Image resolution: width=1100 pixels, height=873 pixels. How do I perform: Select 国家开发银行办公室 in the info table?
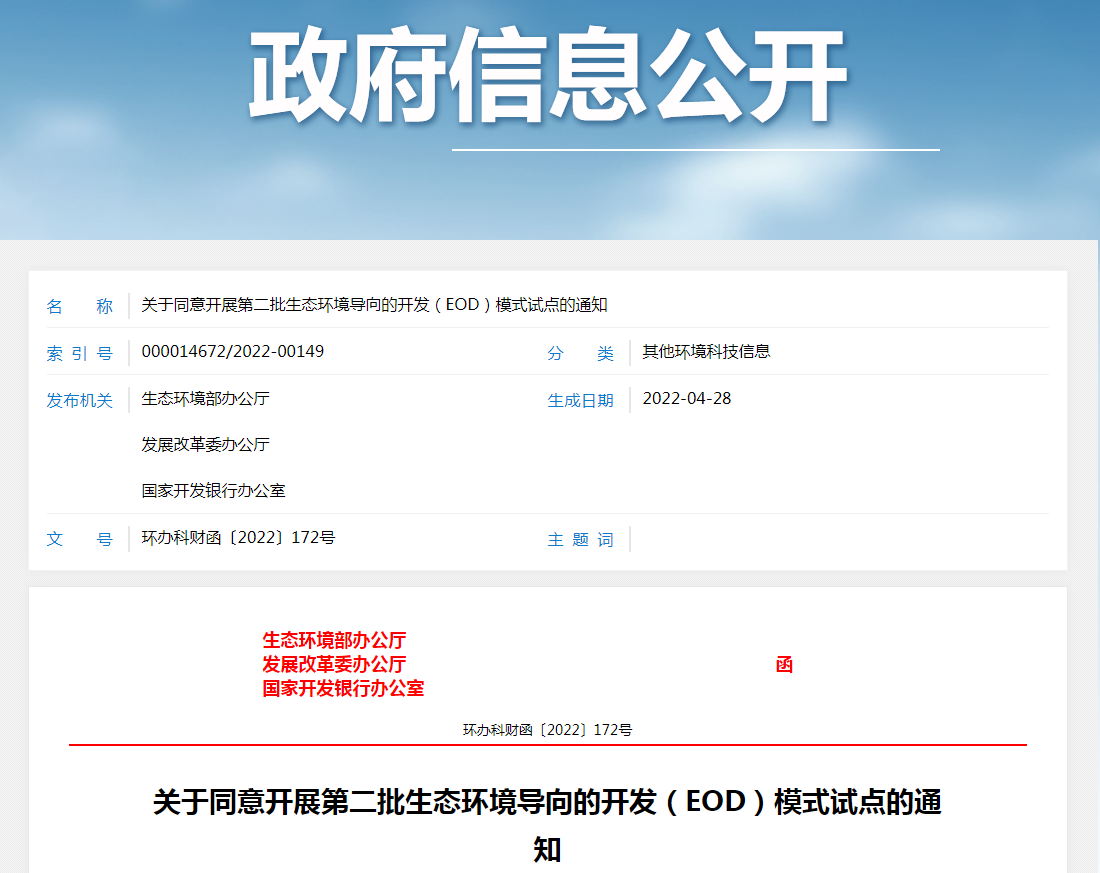[x=213, y=491]
